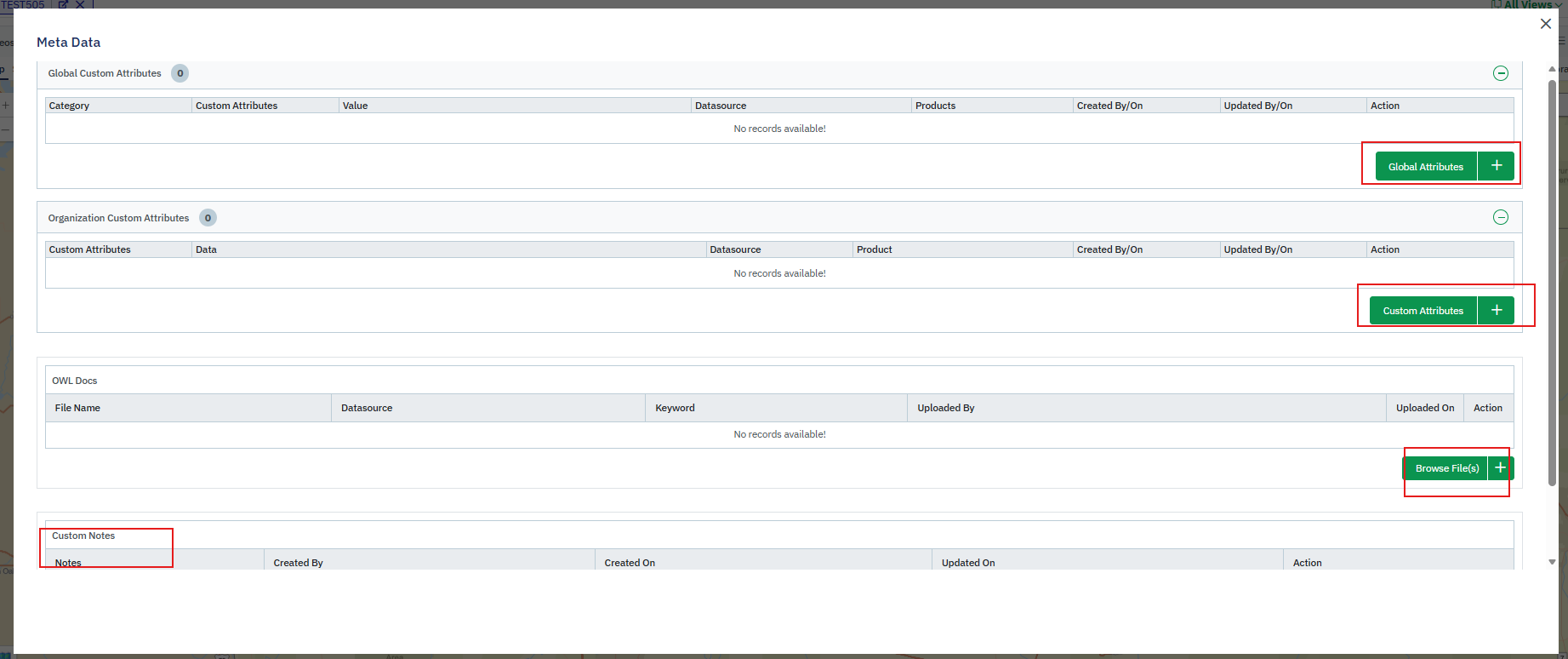
Task: Click the Global Attributes button
Action: click(x=1426, y=167)
